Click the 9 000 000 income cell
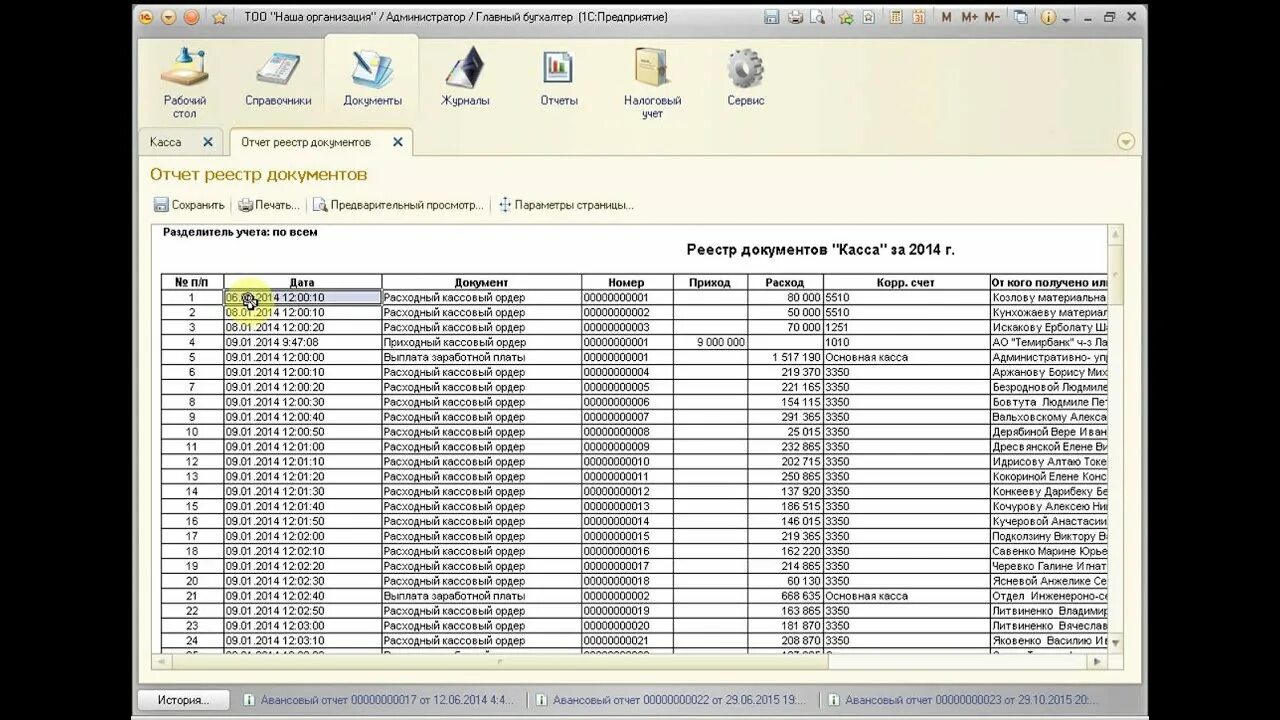 point(710,342)
